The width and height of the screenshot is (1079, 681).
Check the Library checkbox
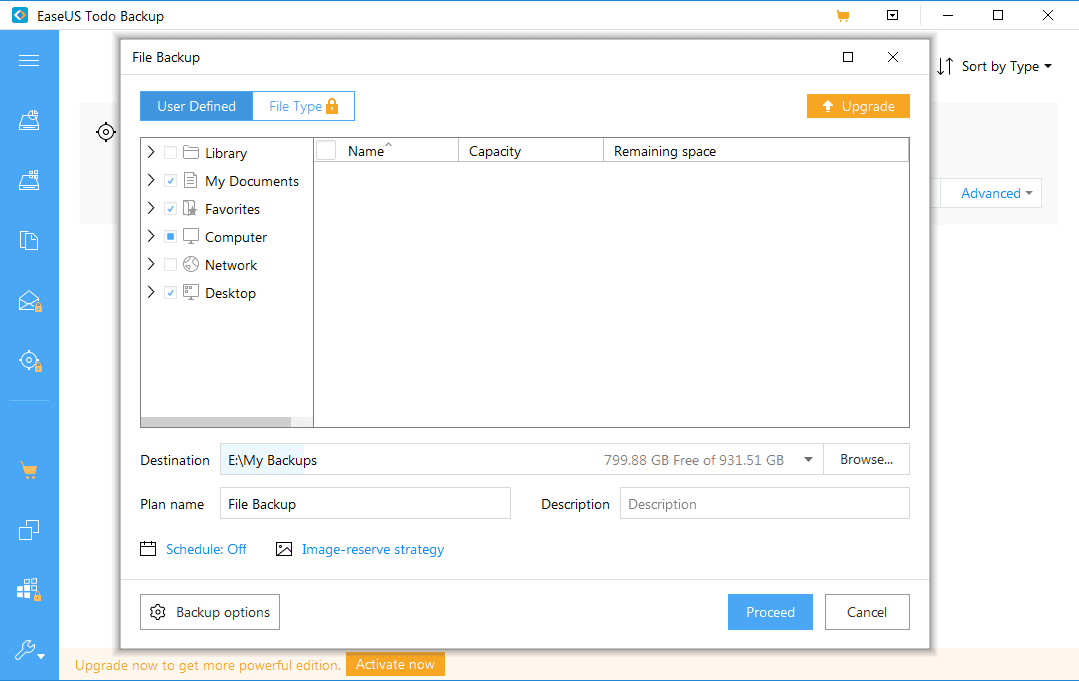coord(170,153)
